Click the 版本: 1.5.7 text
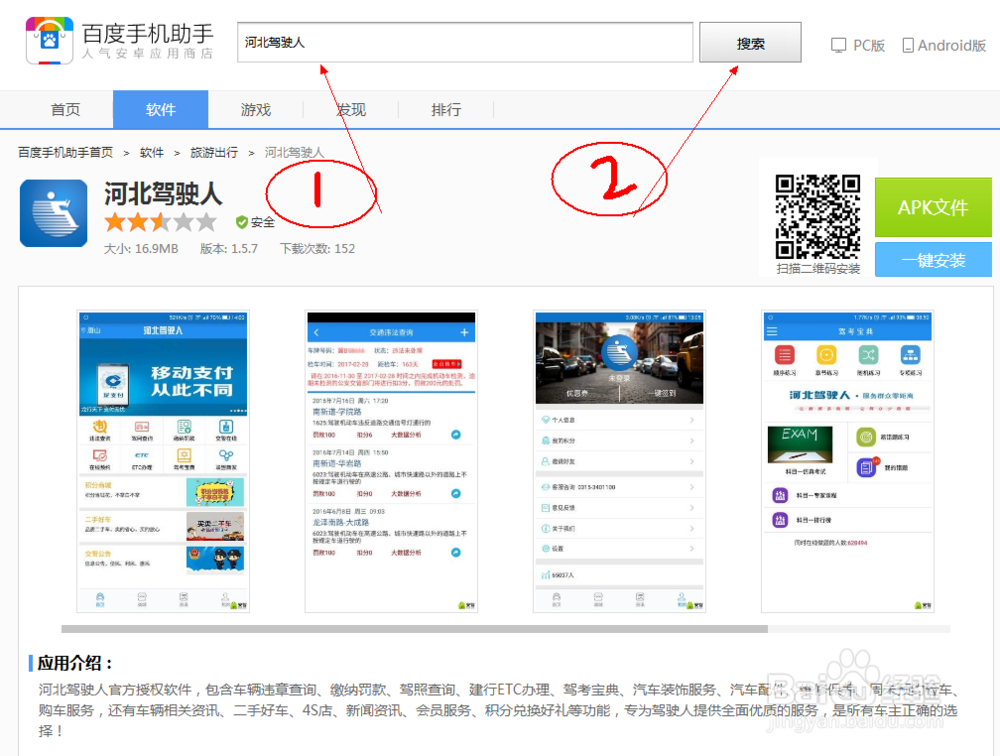The height and width of the screenshot is (756, 1000). point(229,249)
